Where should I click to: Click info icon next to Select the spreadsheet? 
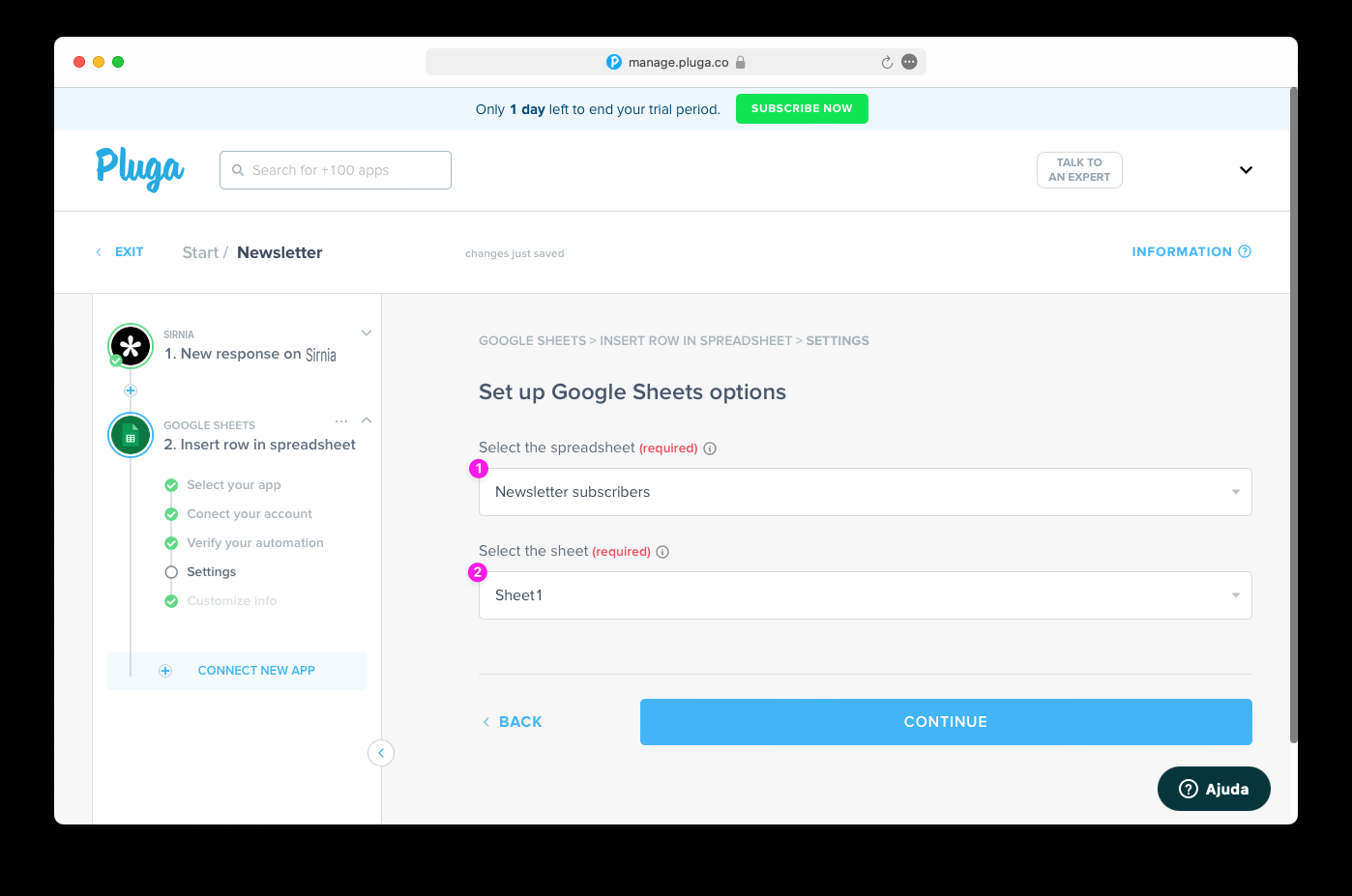710,448
